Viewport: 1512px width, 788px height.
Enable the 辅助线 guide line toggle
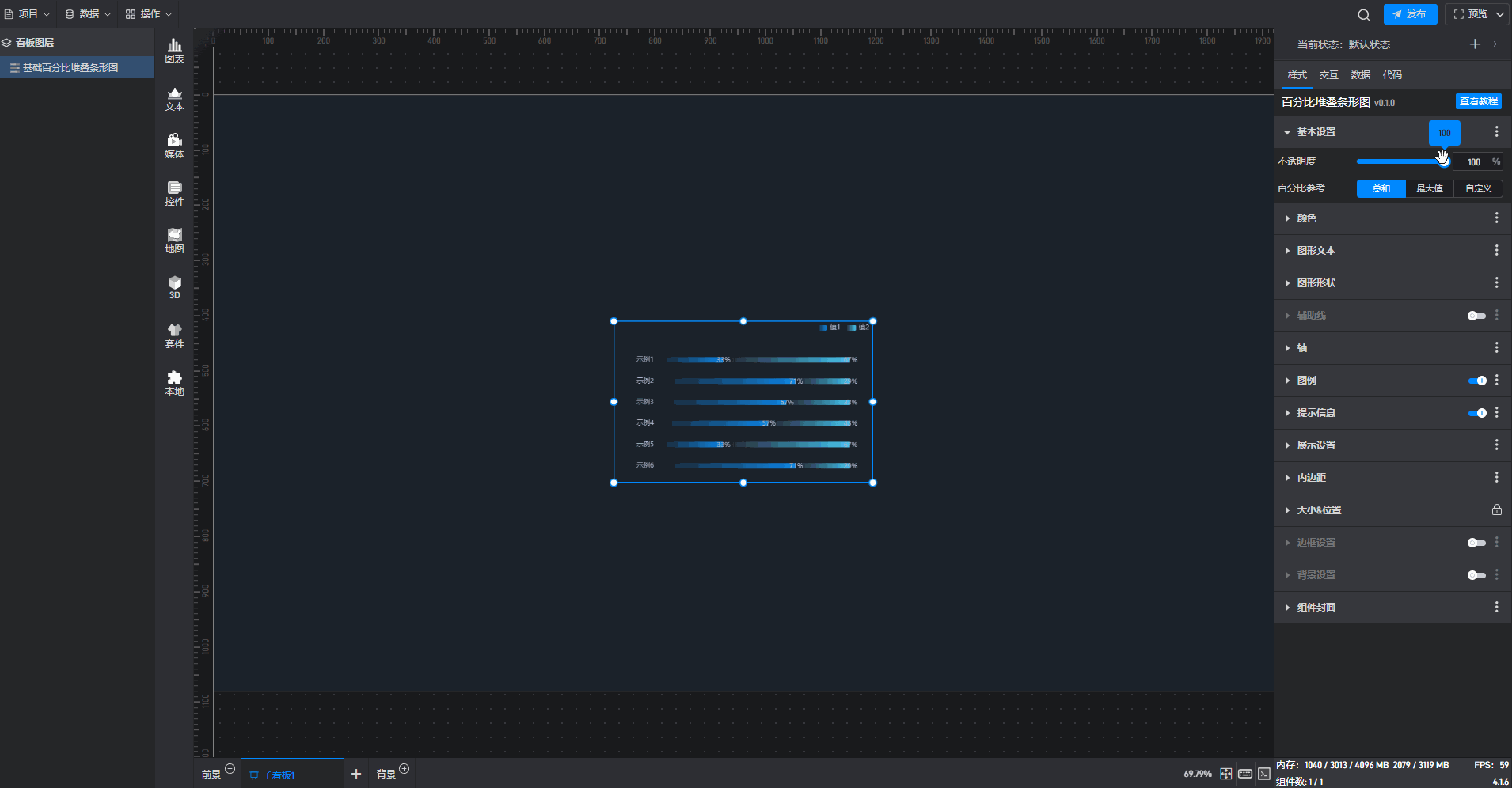coord(1476,316)
